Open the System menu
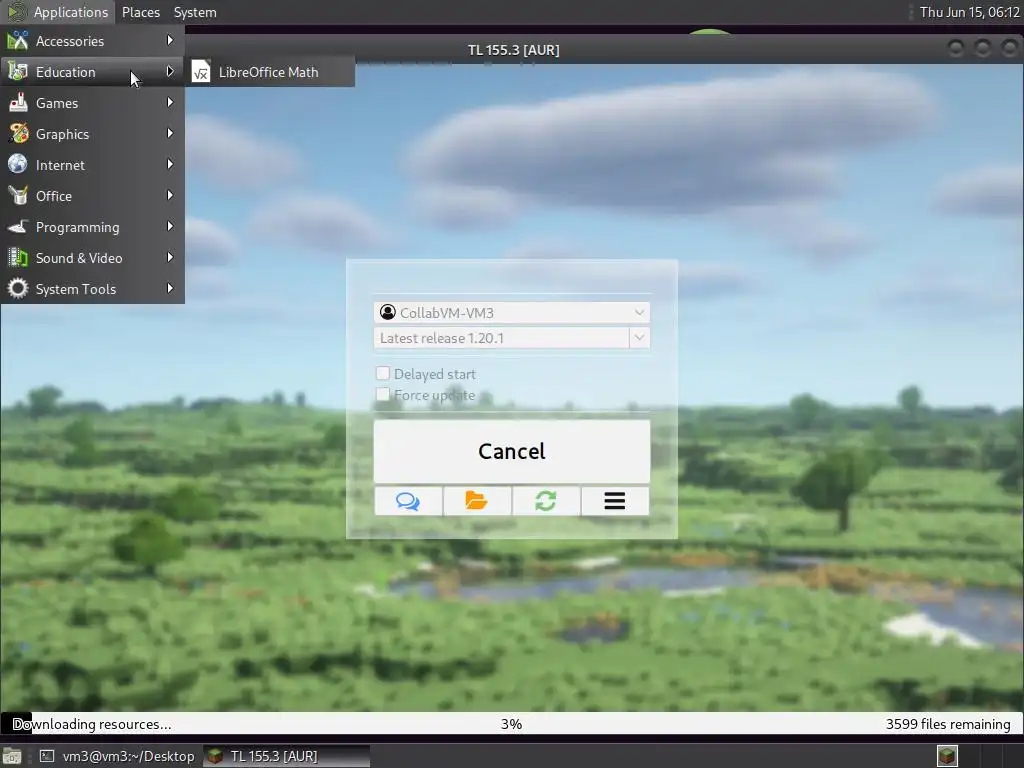 click(195, 12)
